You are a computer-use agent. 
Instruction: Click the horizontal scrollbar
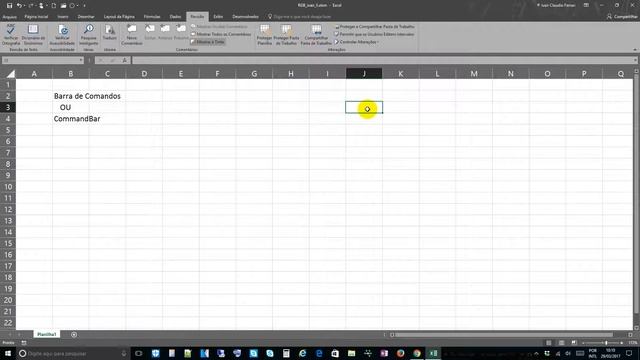(503, 335)
